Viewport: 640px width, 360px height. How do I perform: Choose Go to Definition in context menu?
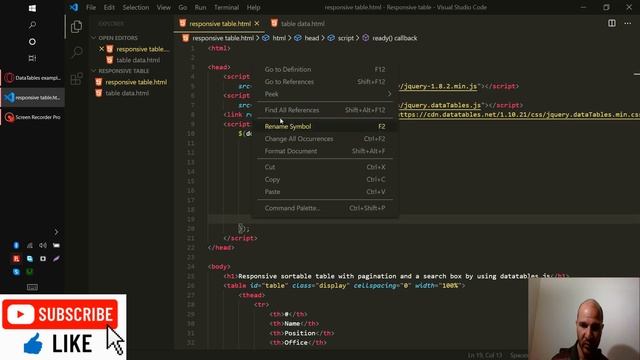click(325, 69)
